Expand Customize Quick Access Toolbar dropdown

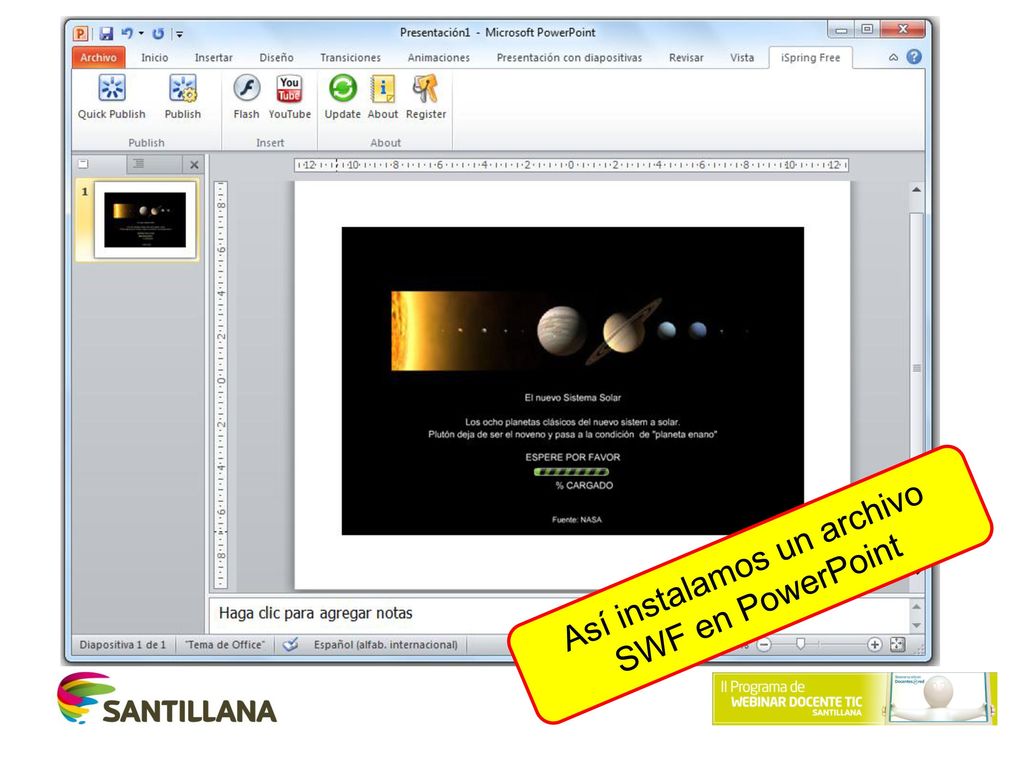tap(179, 33)
